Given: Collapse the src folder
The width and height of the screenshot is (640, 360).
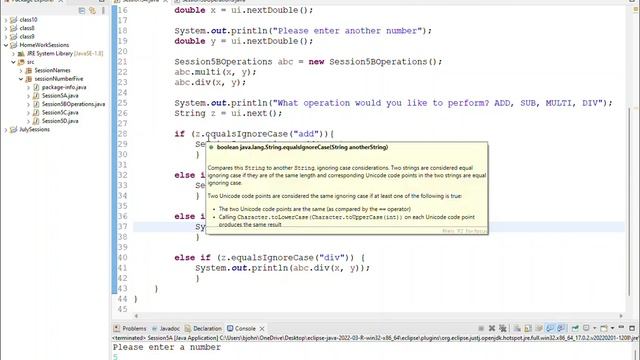Looking at the screenshot, I should click(13, 62).
